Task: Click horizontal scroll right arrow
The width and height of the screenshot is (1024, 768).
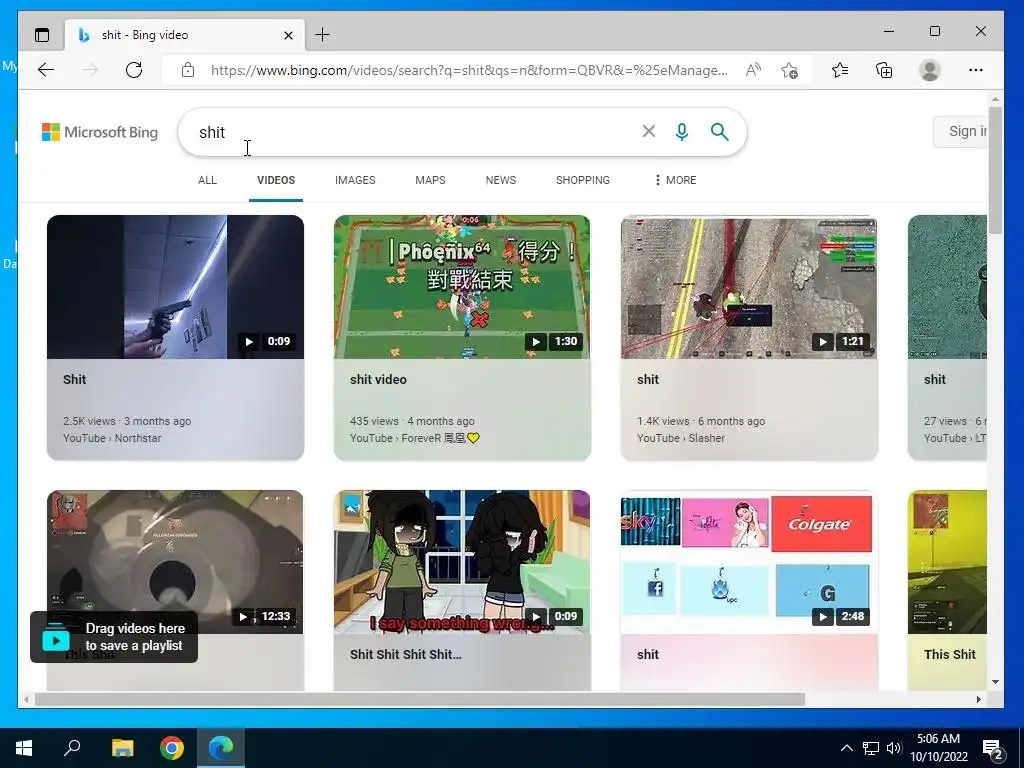Action: [978, 699]
